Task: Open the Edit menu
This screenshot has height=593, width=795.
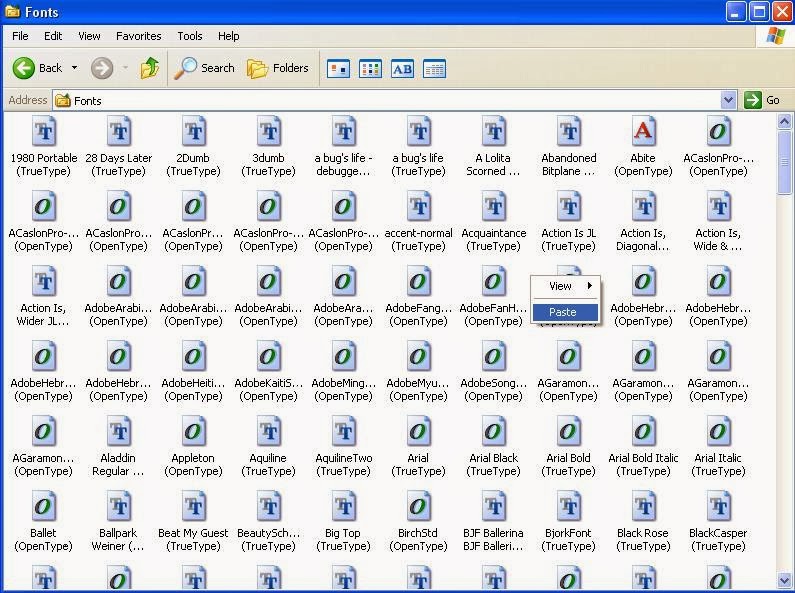Action: tap(53, 36)
